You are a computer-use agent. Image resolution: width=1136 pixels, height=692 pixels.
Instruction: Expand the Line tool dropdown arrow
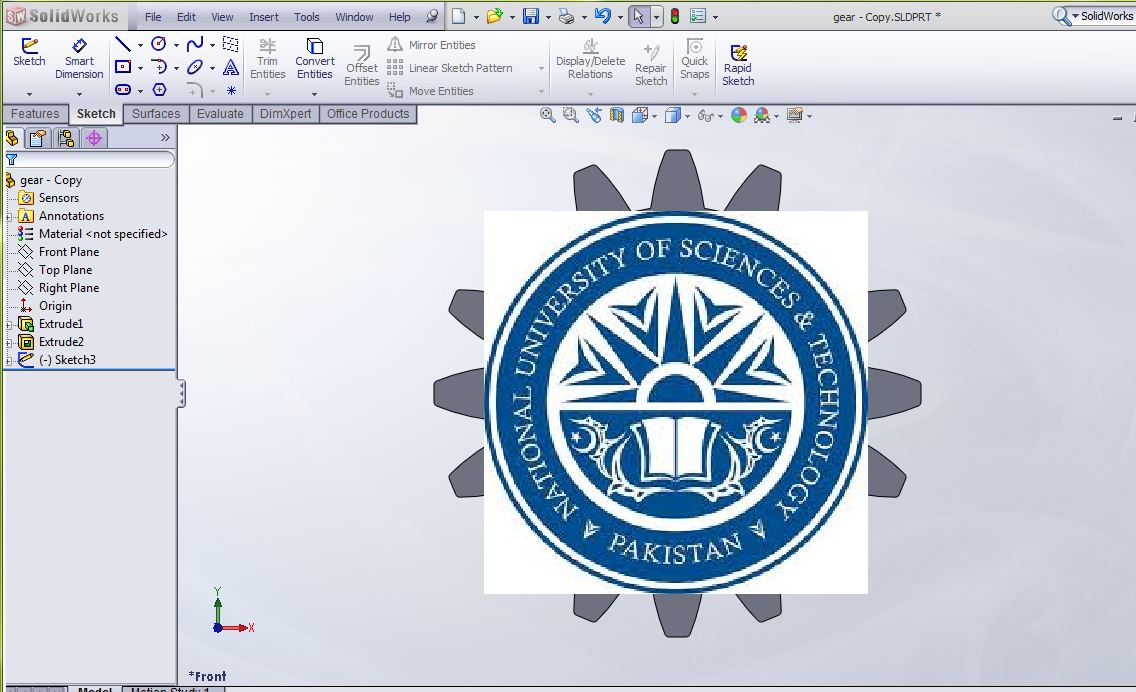tap(141, 45)
